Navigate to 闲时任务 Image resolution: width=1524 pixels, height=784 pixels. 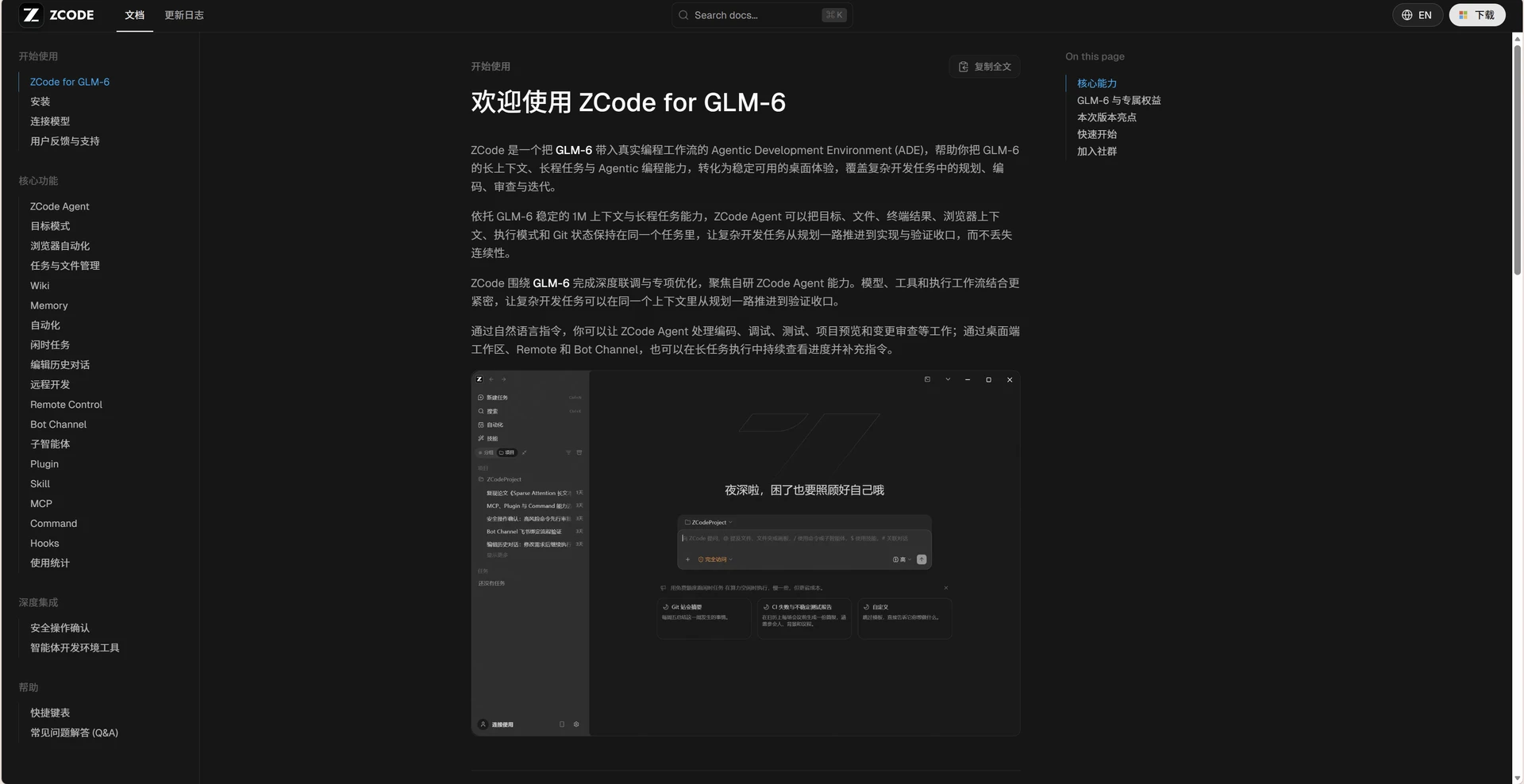(50, 345)
